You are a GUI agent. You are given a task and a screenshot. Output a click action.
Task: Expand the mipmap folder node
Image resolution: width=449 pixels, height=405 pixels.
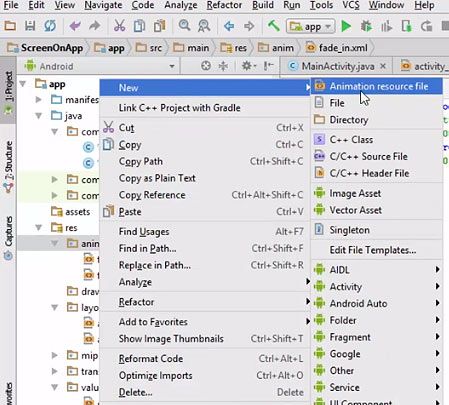(x=55, y=355)
